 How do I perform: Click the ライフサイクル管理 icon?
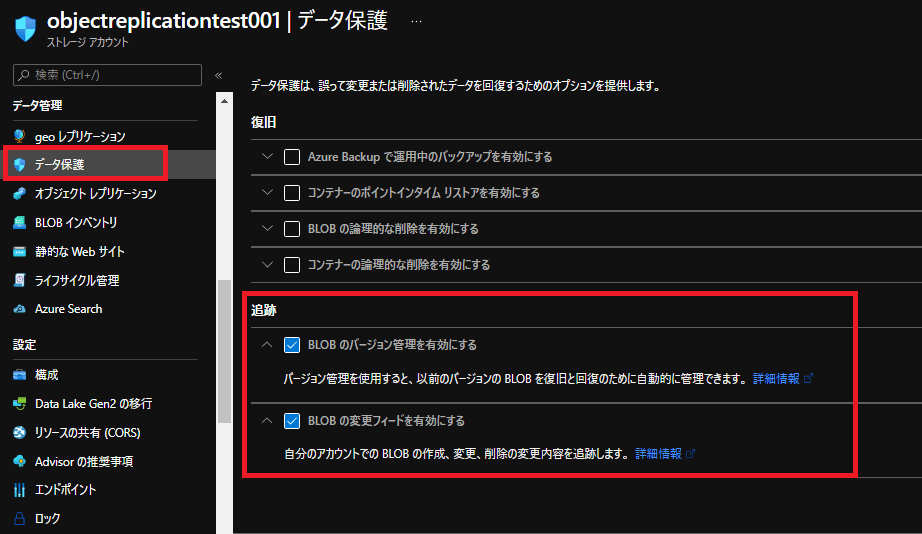point(19,281)
